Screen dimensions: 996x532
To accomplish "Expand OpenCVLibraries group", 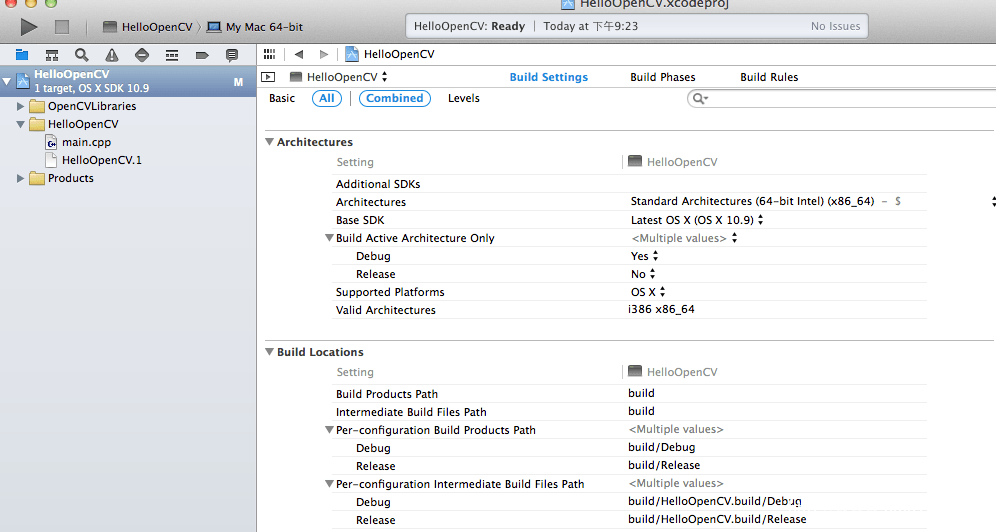I will (x=20, y=106).
